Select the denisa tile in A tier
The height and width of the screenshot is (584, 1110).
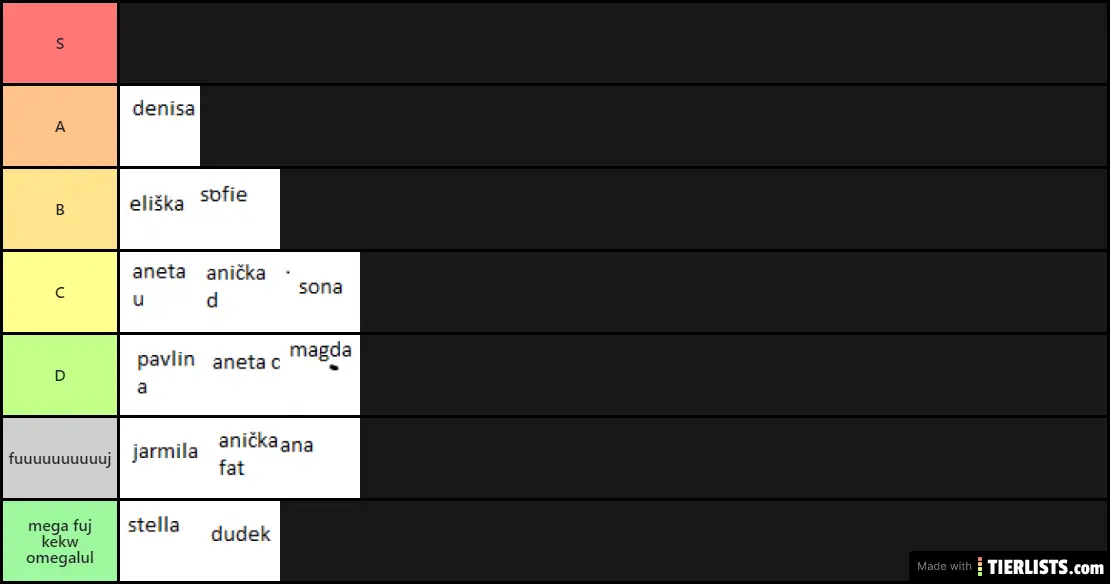160,126
